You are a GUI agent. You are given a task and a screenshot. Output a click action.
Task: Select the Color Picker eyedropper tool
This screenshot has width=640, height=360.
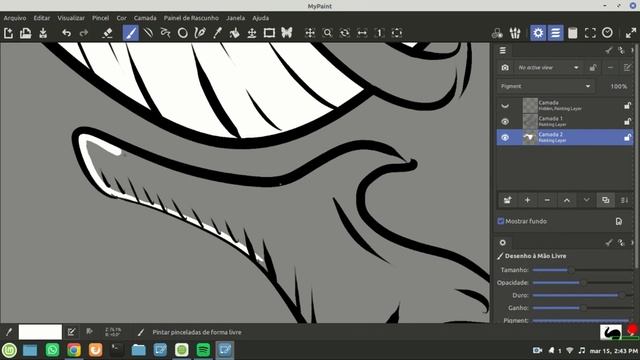217,33
